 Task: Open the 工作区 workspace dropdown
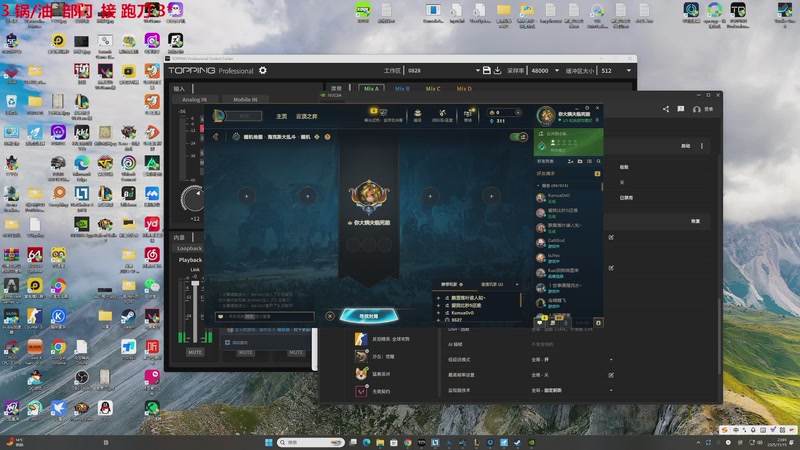[x=478, y=70]
